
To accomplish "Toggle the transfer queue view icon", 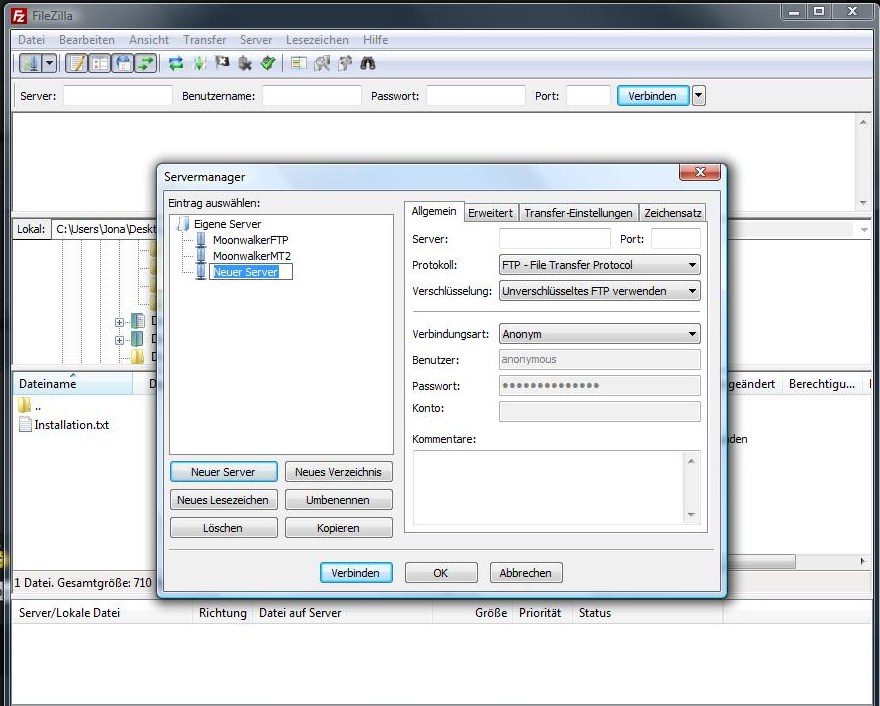I will click(x=146, y=63).
